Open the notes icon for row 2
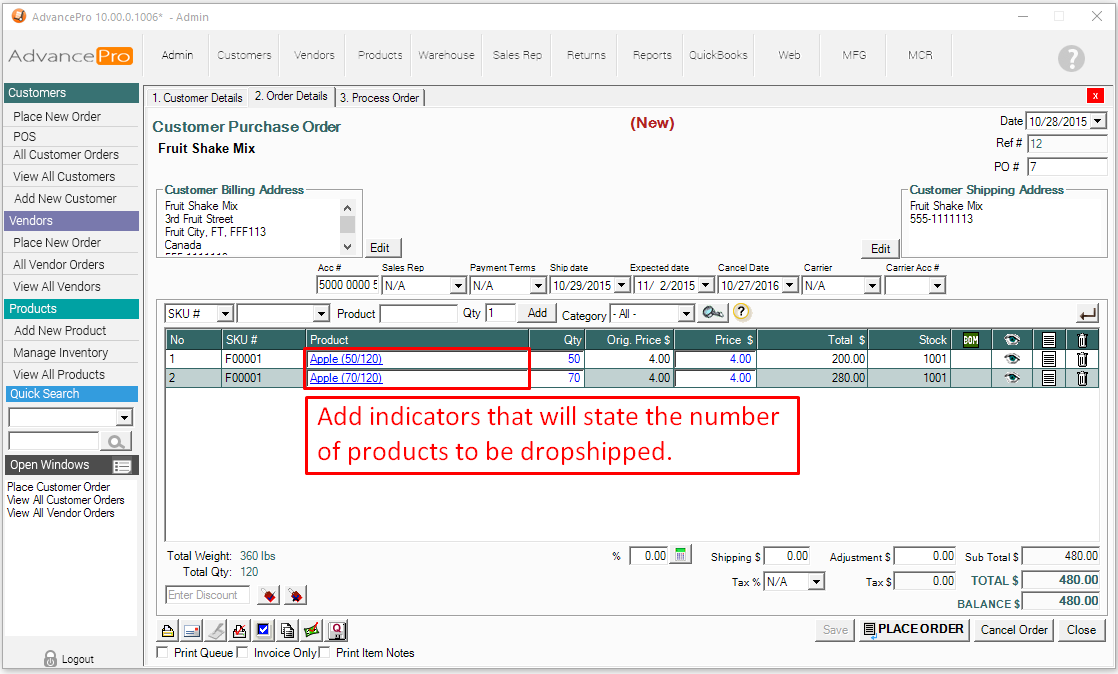This screenshot has width=1118, height=674. coord(1049,378)
